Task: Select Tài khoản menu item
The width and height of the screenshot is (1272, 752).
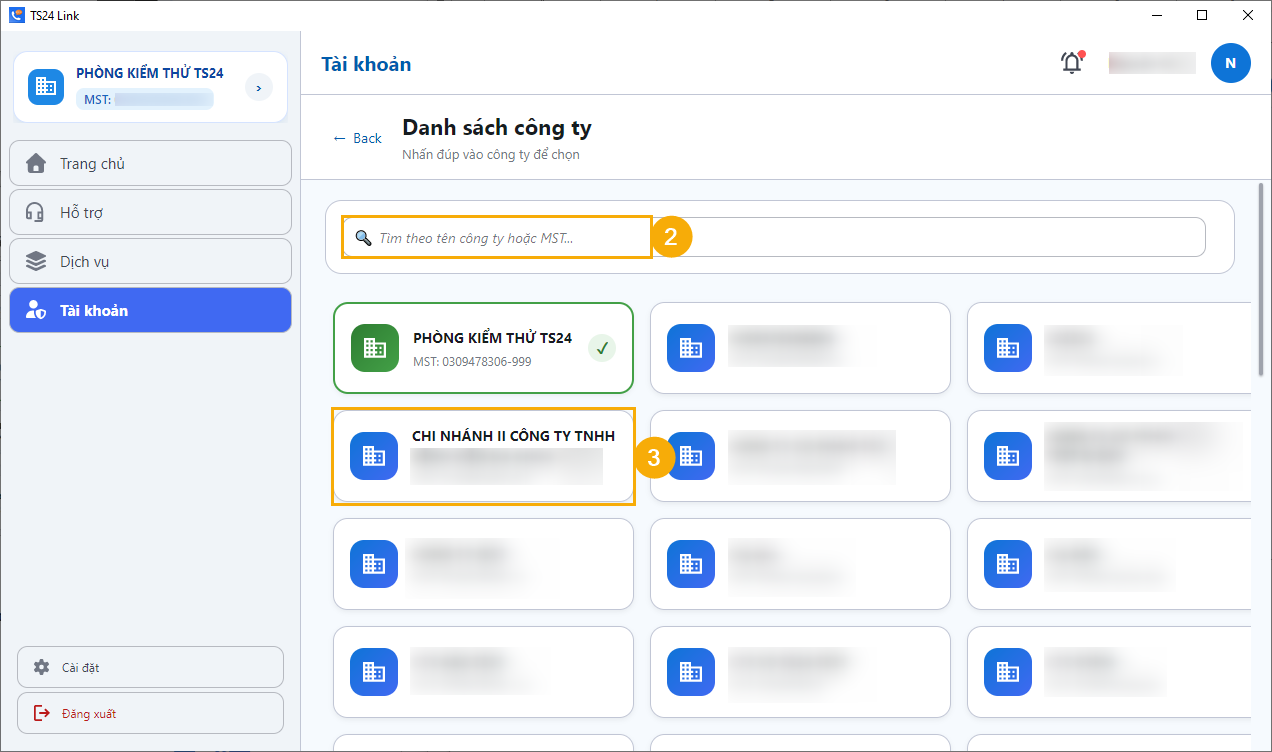Action: (x=150, y=310)
